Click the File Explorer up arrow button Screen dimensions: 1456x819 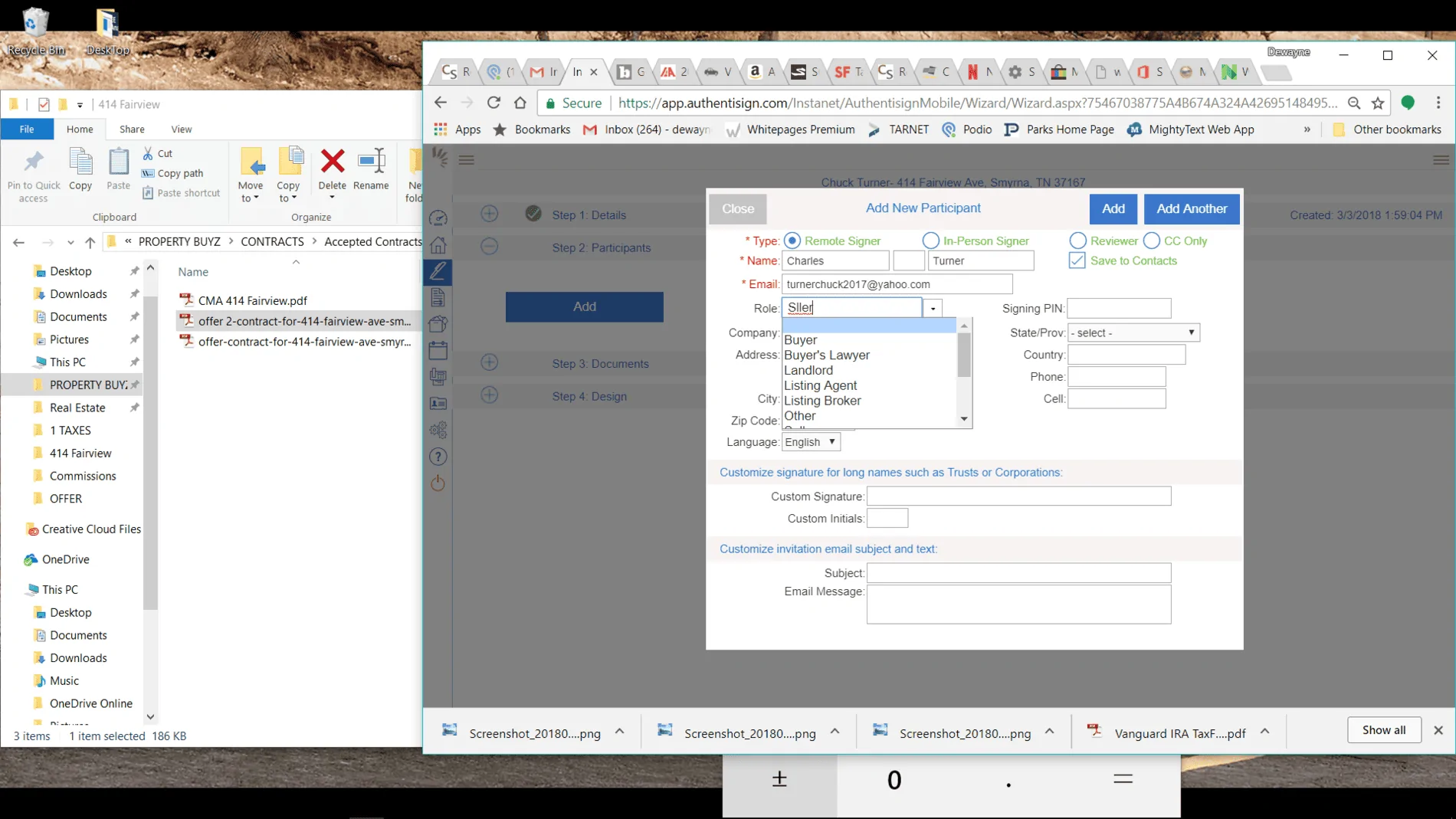tap(90, 242)
